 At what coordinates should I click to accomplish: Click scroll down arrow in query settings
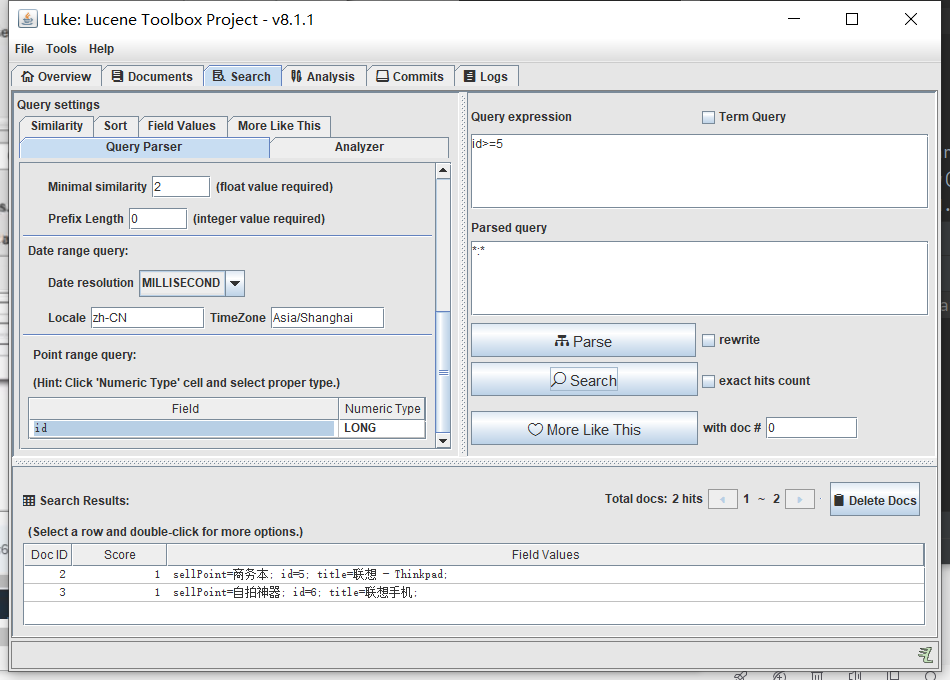(443, 441)
